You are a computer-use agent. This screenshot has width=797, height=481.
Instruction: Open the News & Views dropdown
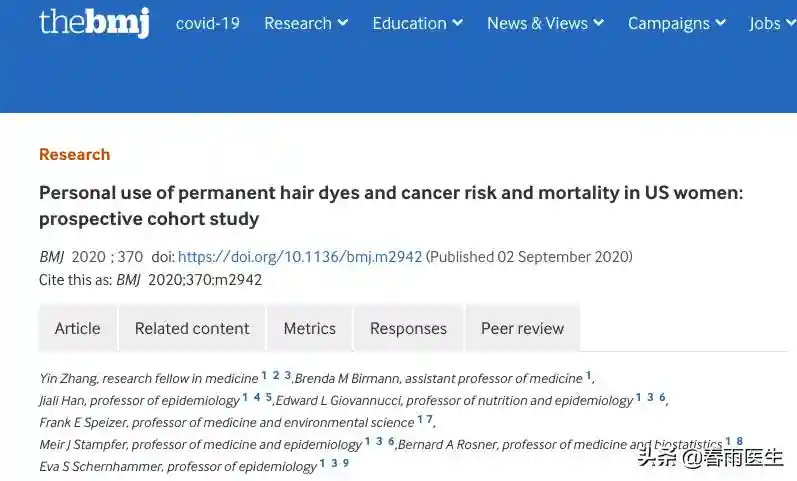tap(545, 23)
